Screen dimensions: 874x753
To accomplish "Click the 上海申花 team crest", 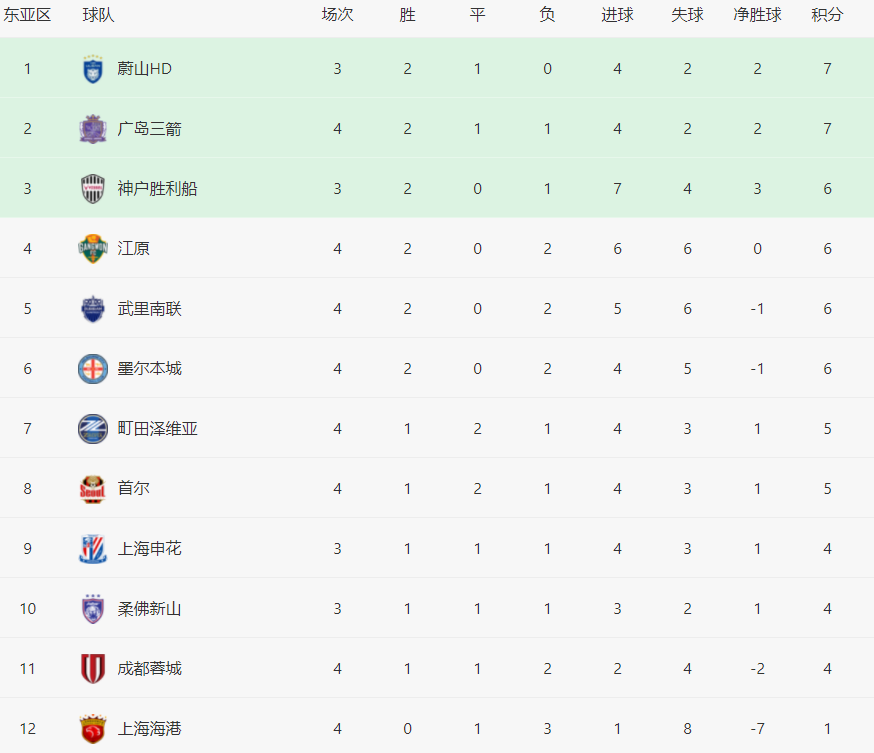I will click(x=93, y=549).
